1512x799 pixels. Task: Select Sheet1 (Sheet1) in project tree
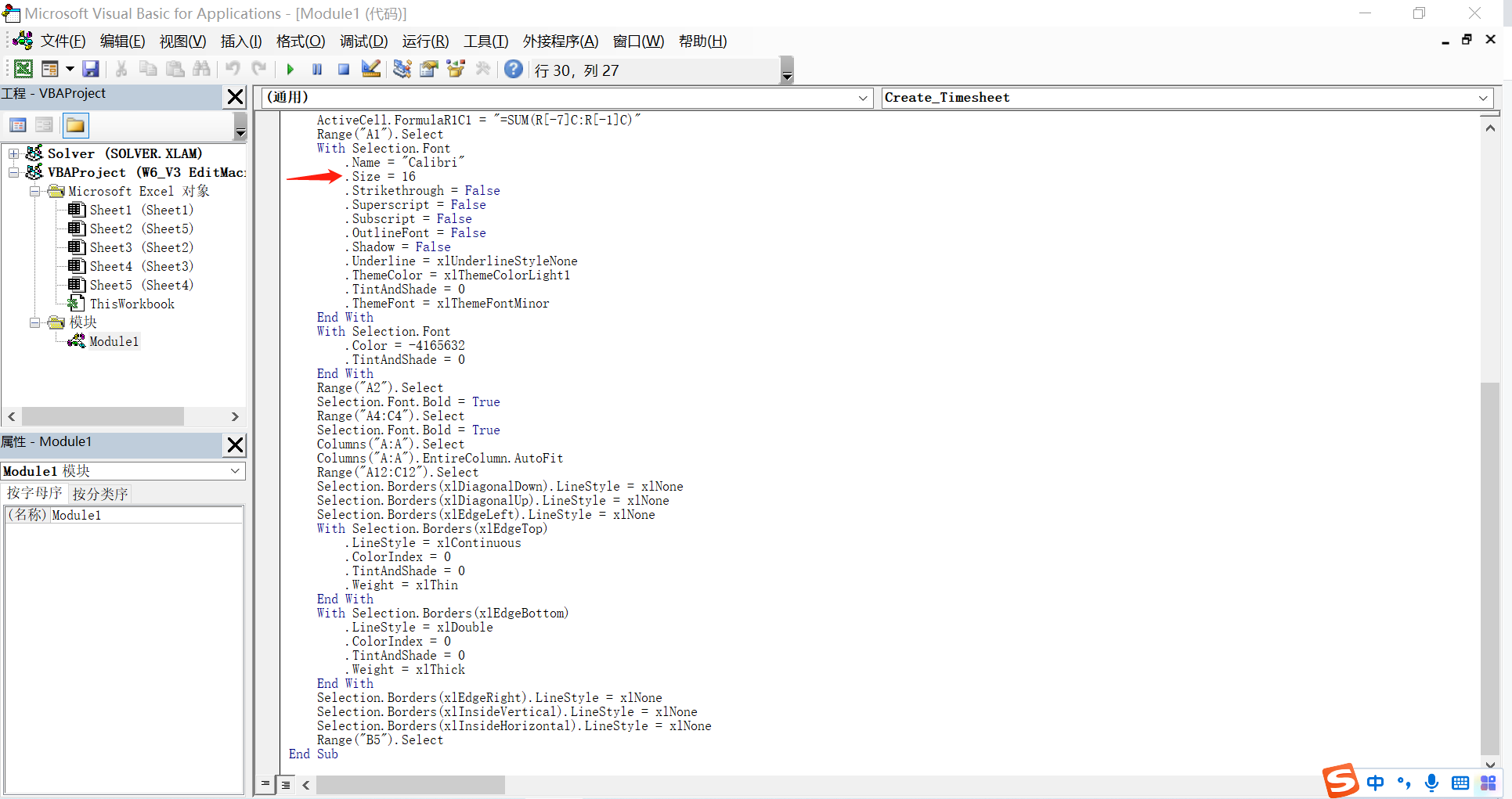tap(141, 210)
